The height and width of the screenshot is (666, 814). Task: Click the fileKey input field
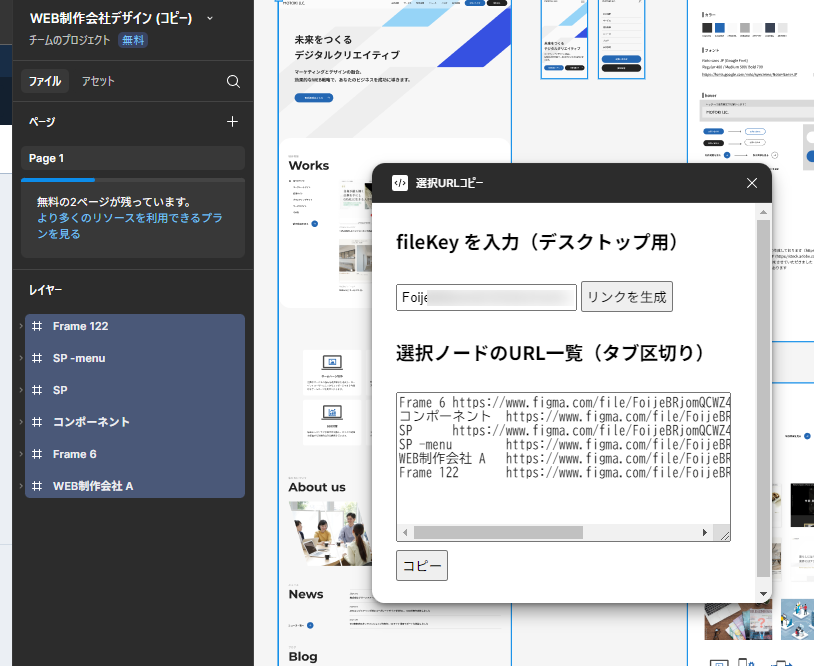(x=486, y=297)
